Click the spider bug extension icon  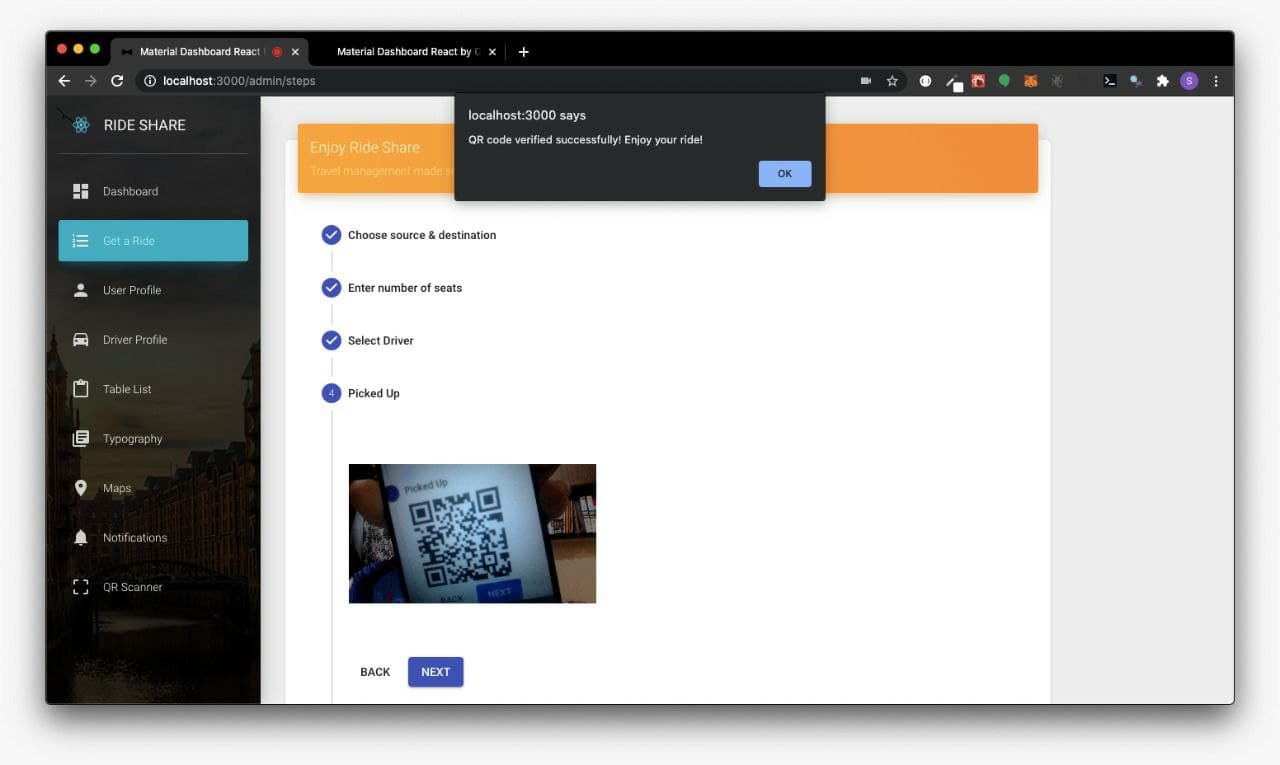[x=1057, y=81]
